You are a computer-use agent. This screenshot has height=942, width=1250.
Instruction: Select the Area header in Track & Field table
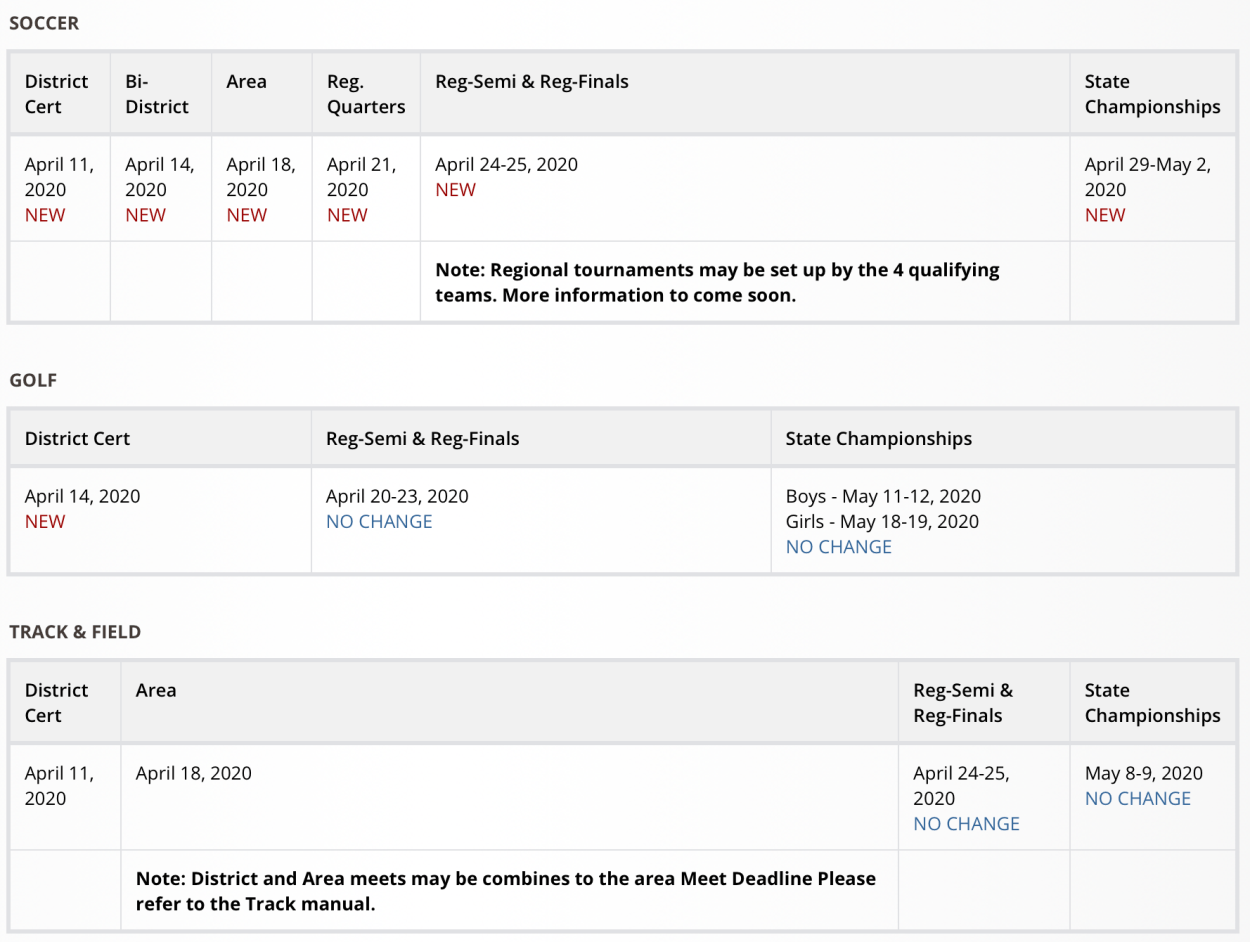click(x=156, y=690)
